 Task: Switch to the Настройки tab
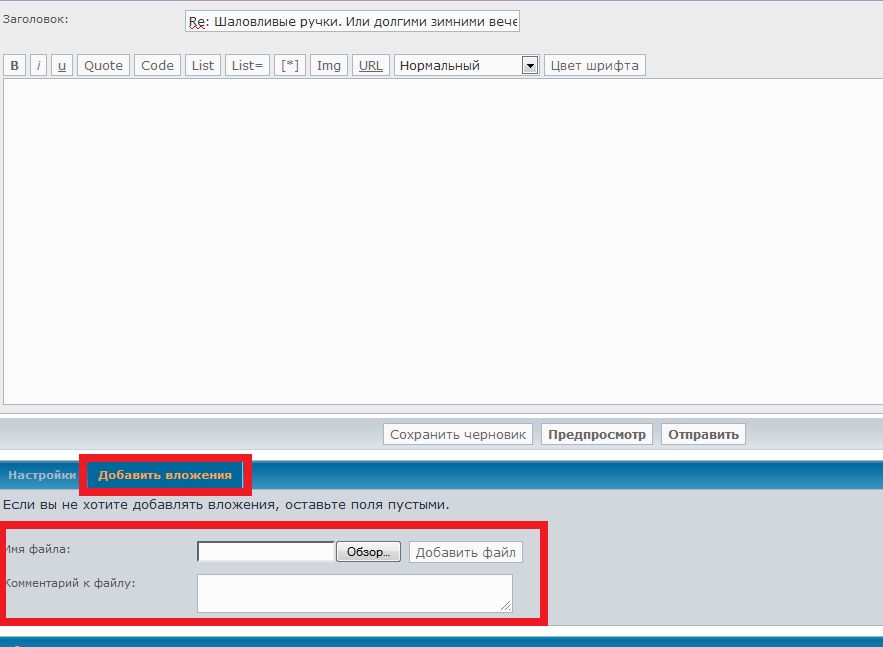[42, 475]
